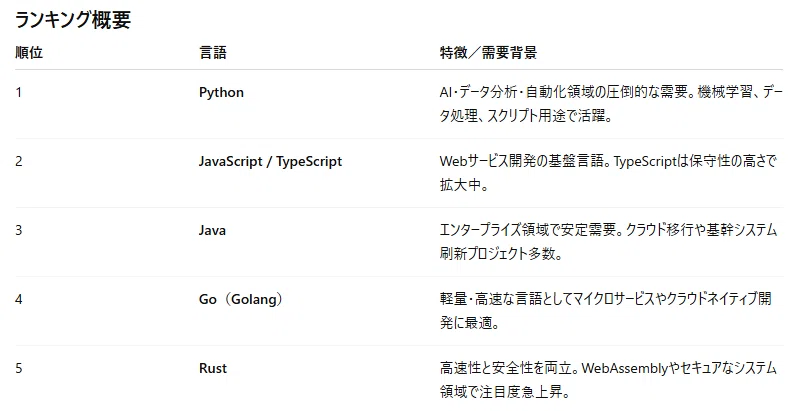Image resolution: width=788 pixels, height=411 pixels.
Task: Click the "特徴／需要背景" column header
Action: click(488, 52)
